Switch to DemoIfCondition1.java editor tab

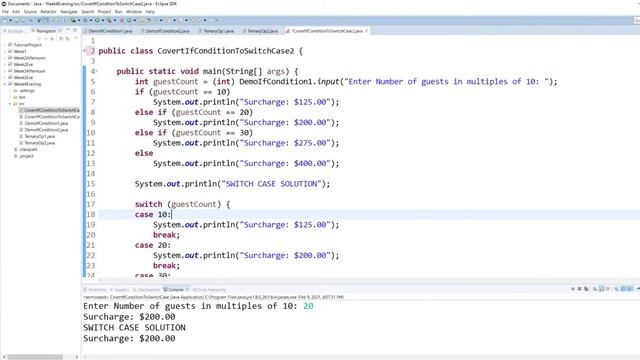(x=110, y=31)
